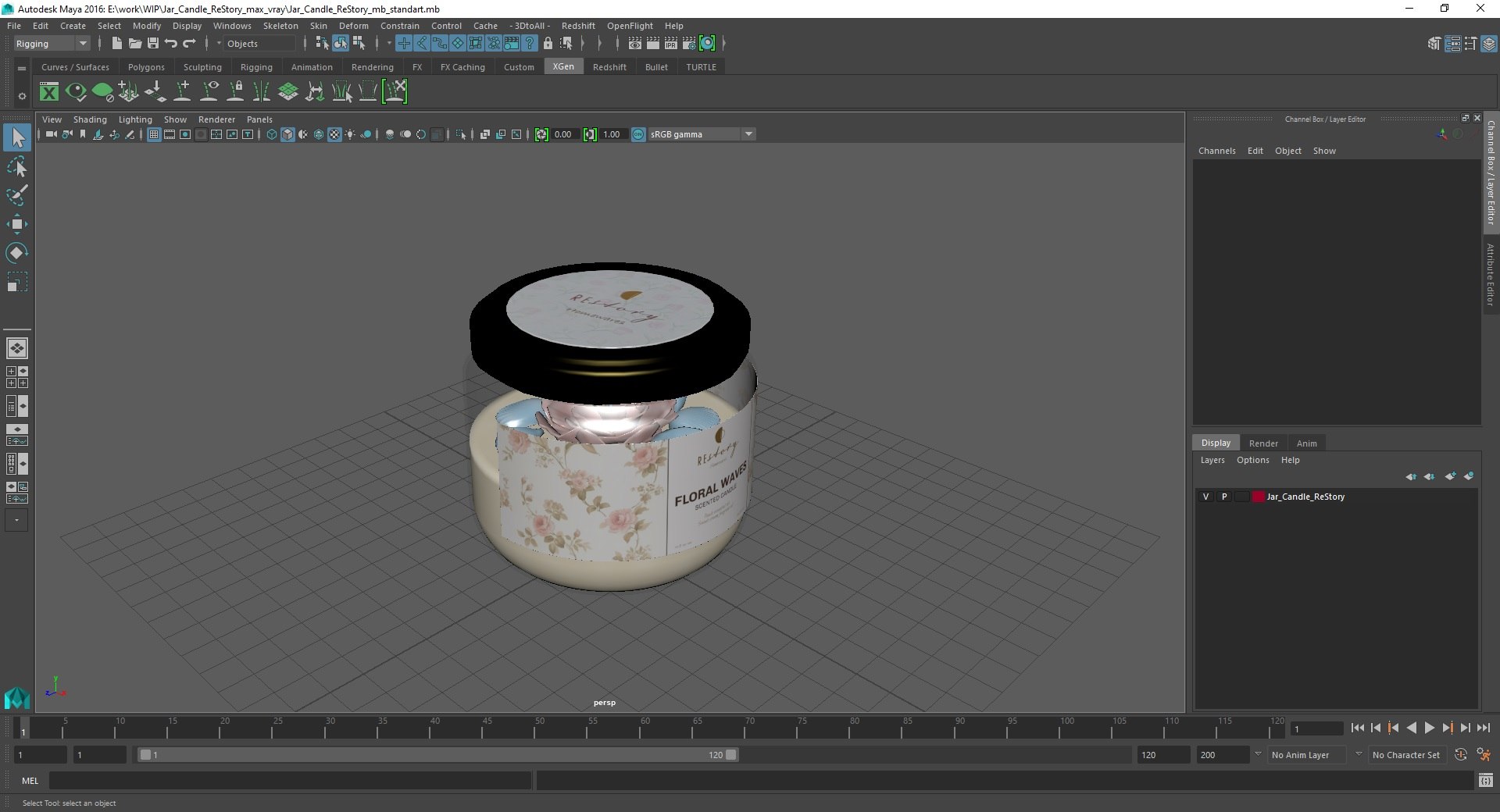Click the four-view layout icon
The image size is (1500, 812).
tap(16, 377)
